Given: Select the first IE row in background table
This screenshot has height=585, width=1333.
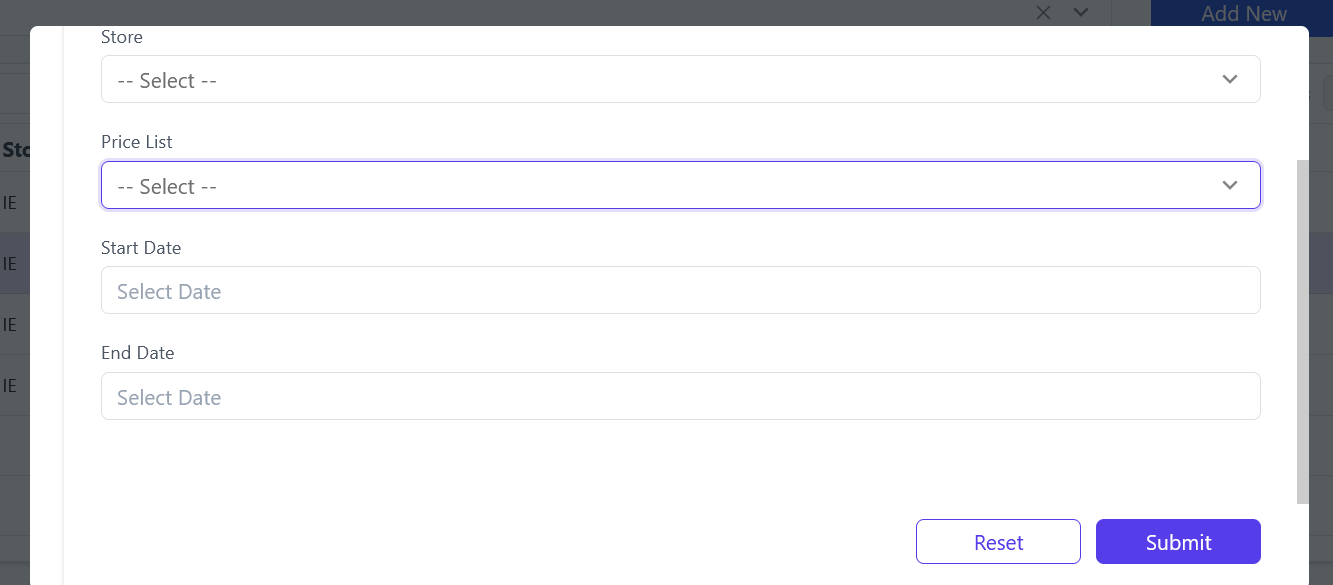Looking at the screenshot, I should [x=15, y=203].
